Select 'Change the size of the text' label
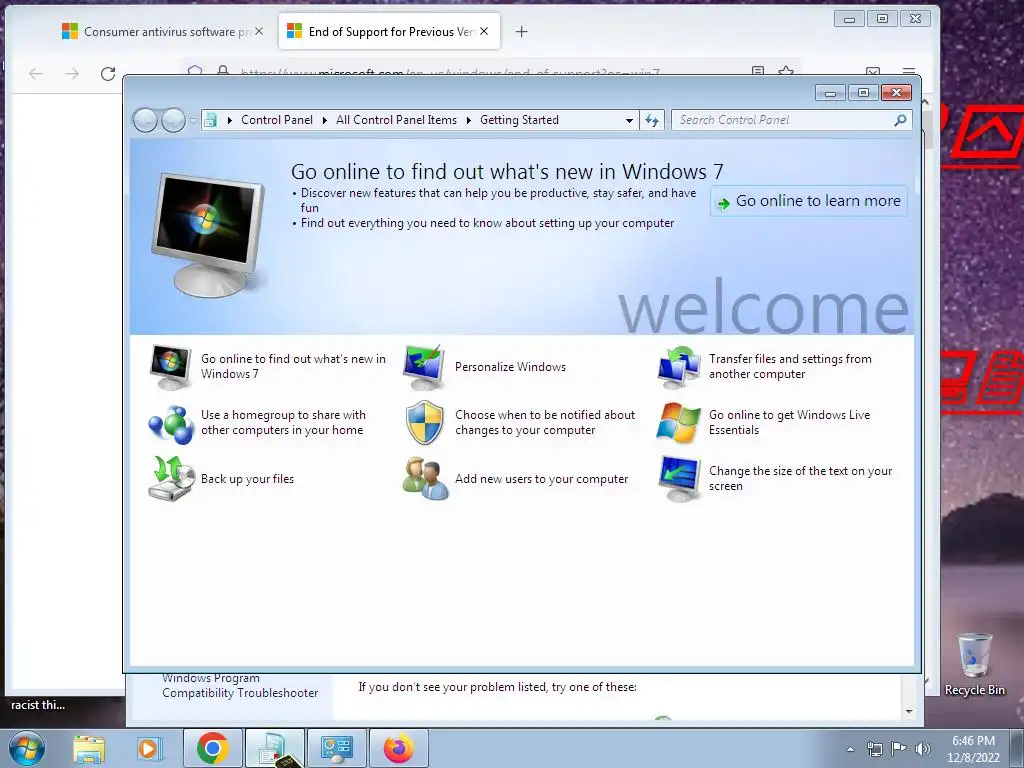This screenshot has height=768, width=1024. pyautogui.click(x=801, y=479)
